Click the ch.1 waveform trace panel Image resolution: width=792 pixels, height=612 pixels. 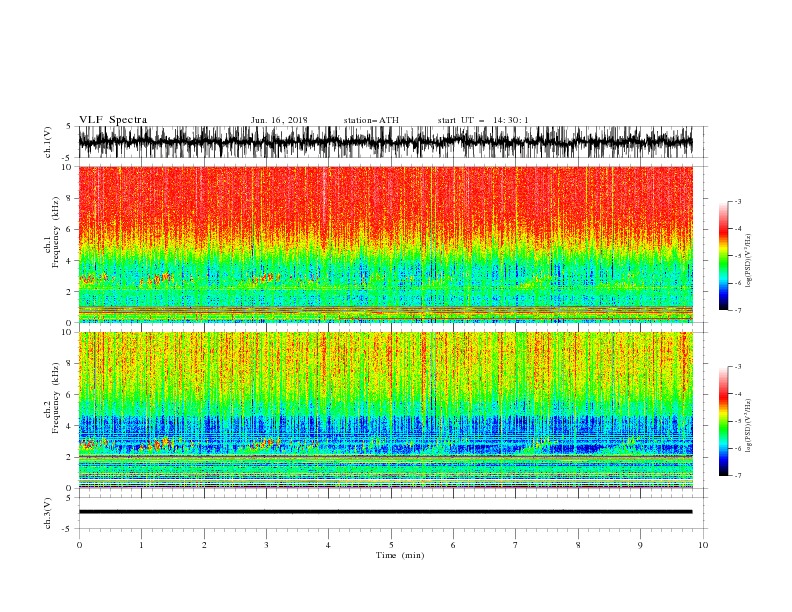pos(385,142)
